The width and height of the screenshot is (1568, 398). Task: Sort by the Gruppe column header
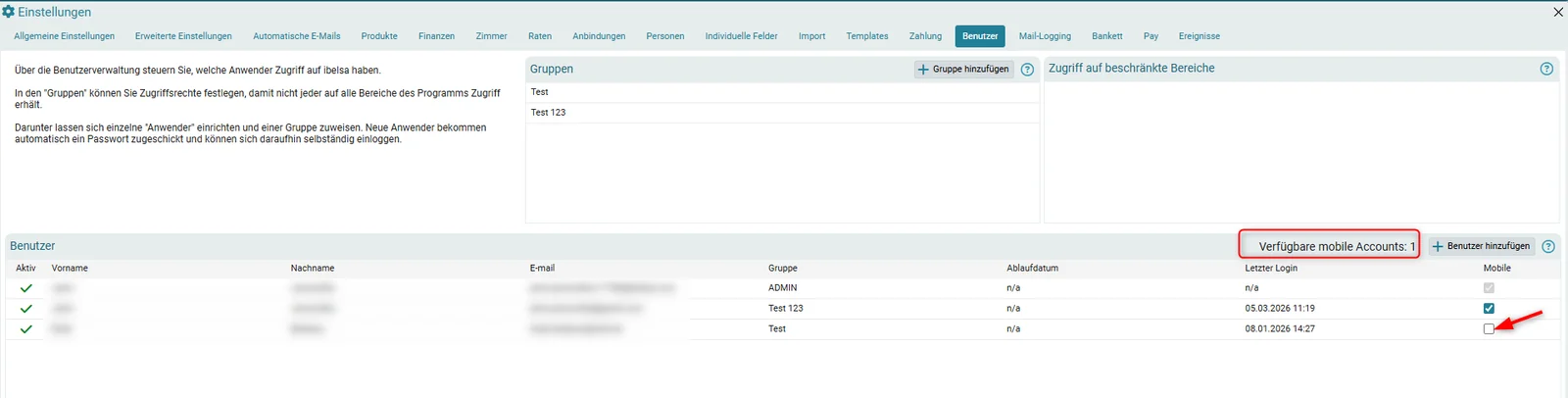(783, 269)
